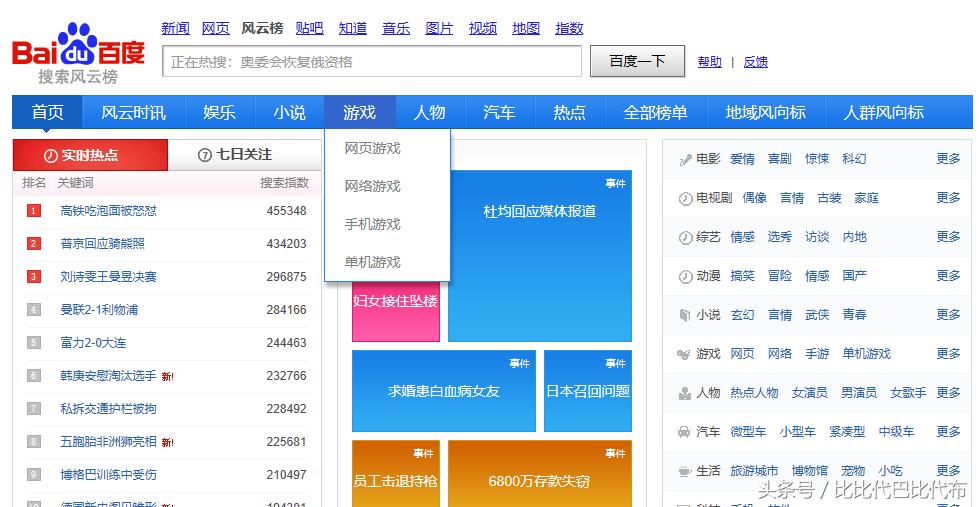This screenshot has height=507, width=979.
Task: Go to 指数 in top links
Action: click(569, 28)
